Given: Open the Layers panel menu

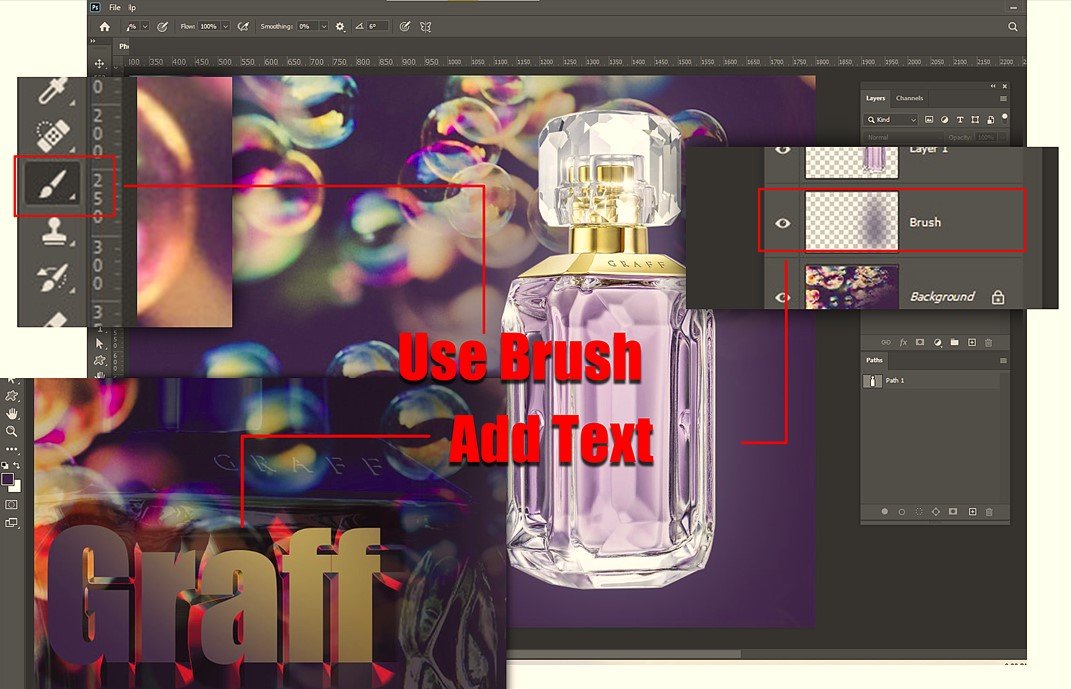Looking at the screenshot, I should (1003, 98).
